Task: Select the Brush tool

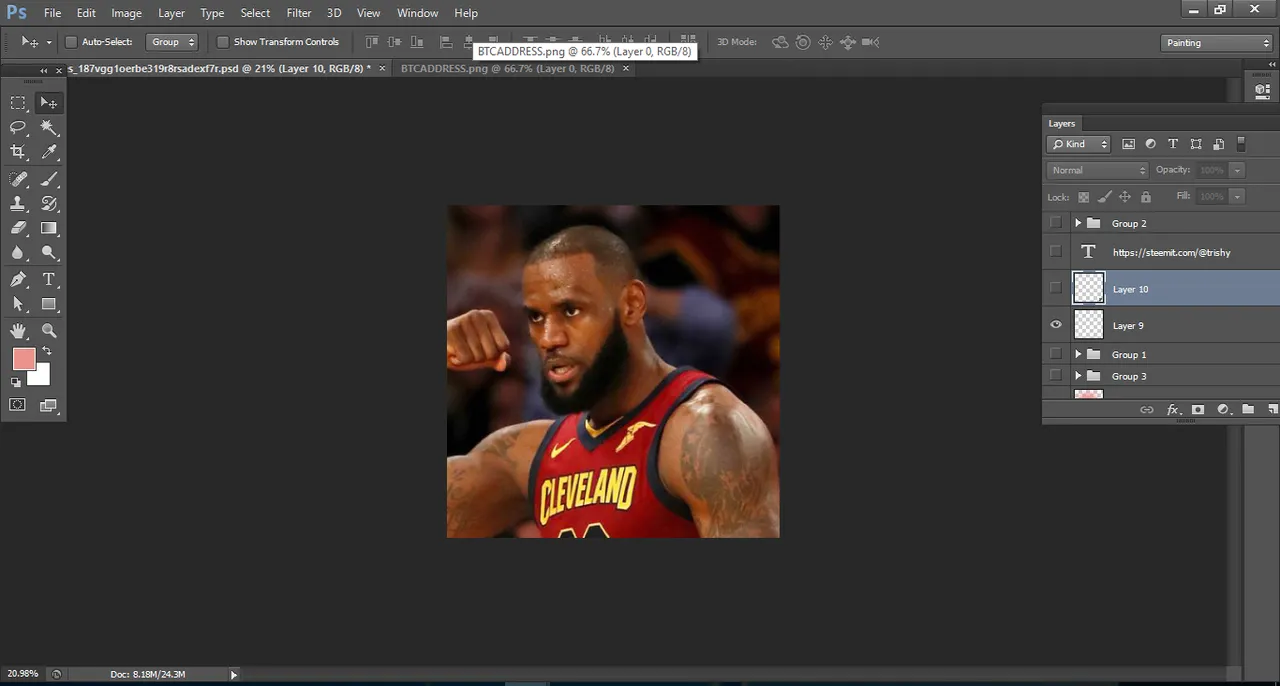Action: [49, 179]
